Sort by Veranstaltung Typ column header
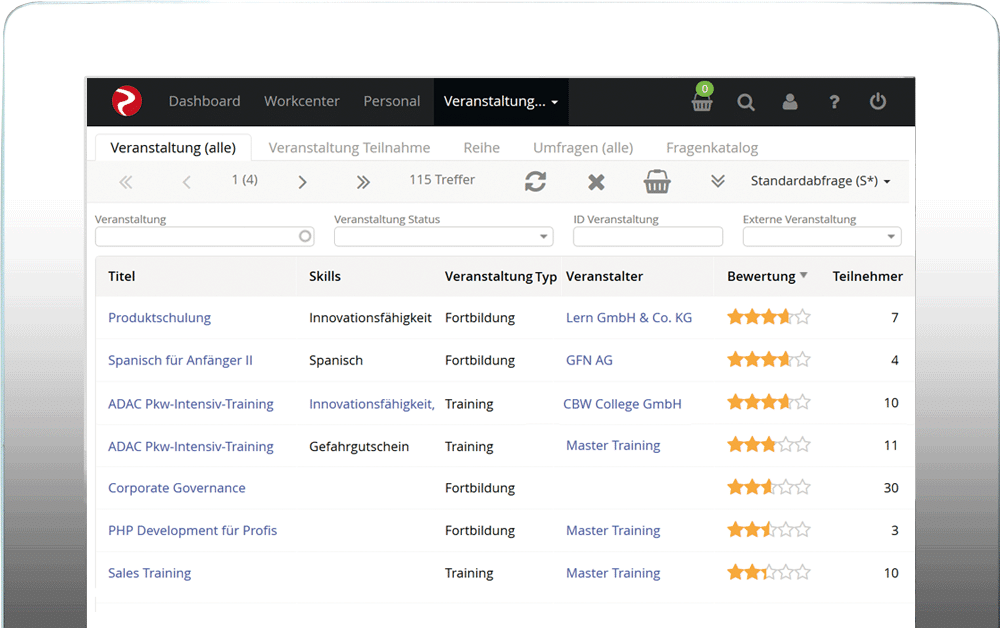 pos(501,277)
